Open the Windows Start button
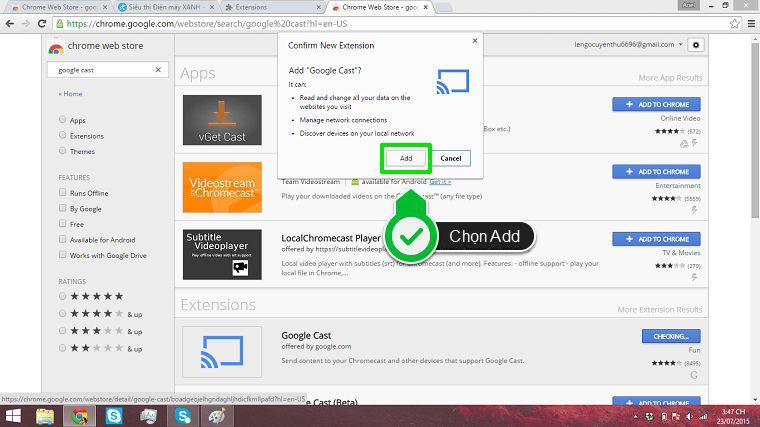This screenshot has width=760, height=427. coord(13,416)
